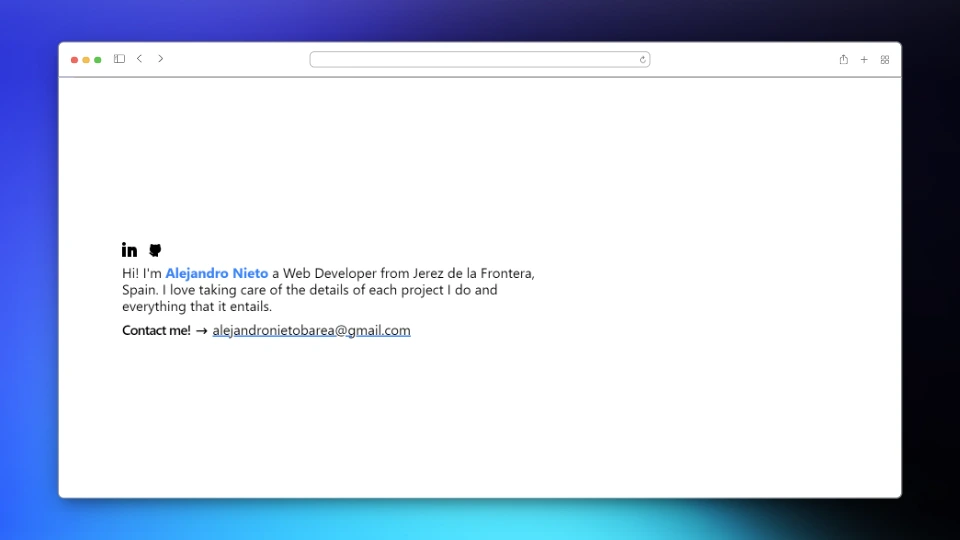Click the Alejandro Nieto name link
The width and height of the screenshot is (960, 540).
click(216, 273)
